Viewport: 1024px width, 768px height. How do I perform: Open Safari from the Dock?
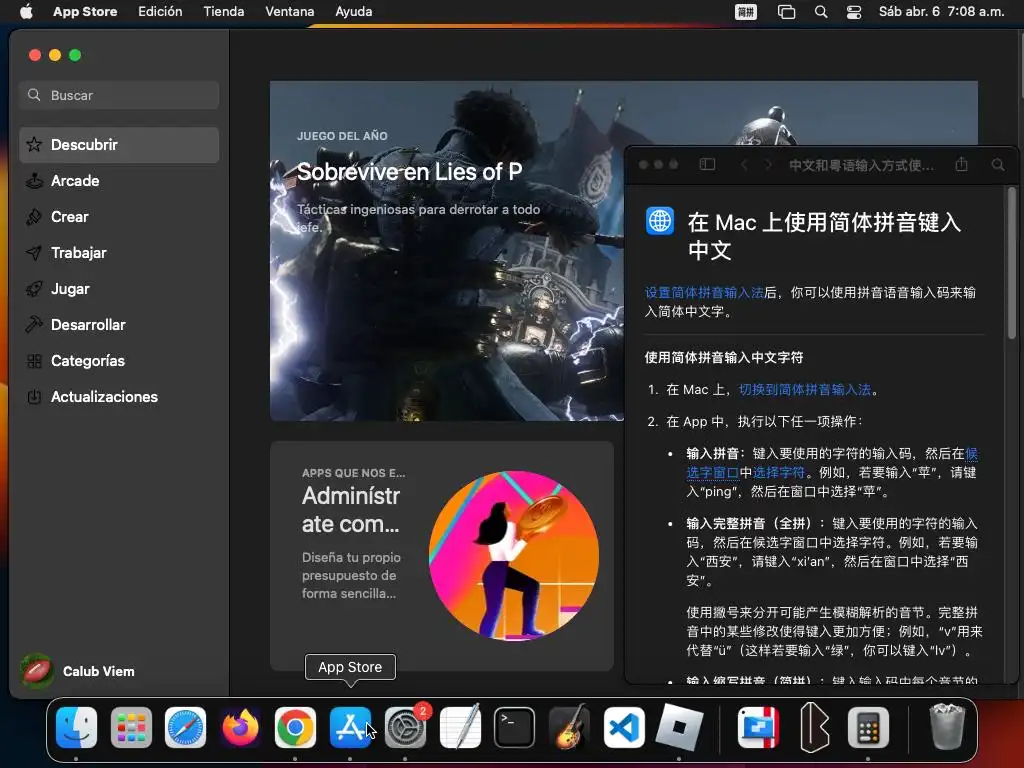point(185,727)
